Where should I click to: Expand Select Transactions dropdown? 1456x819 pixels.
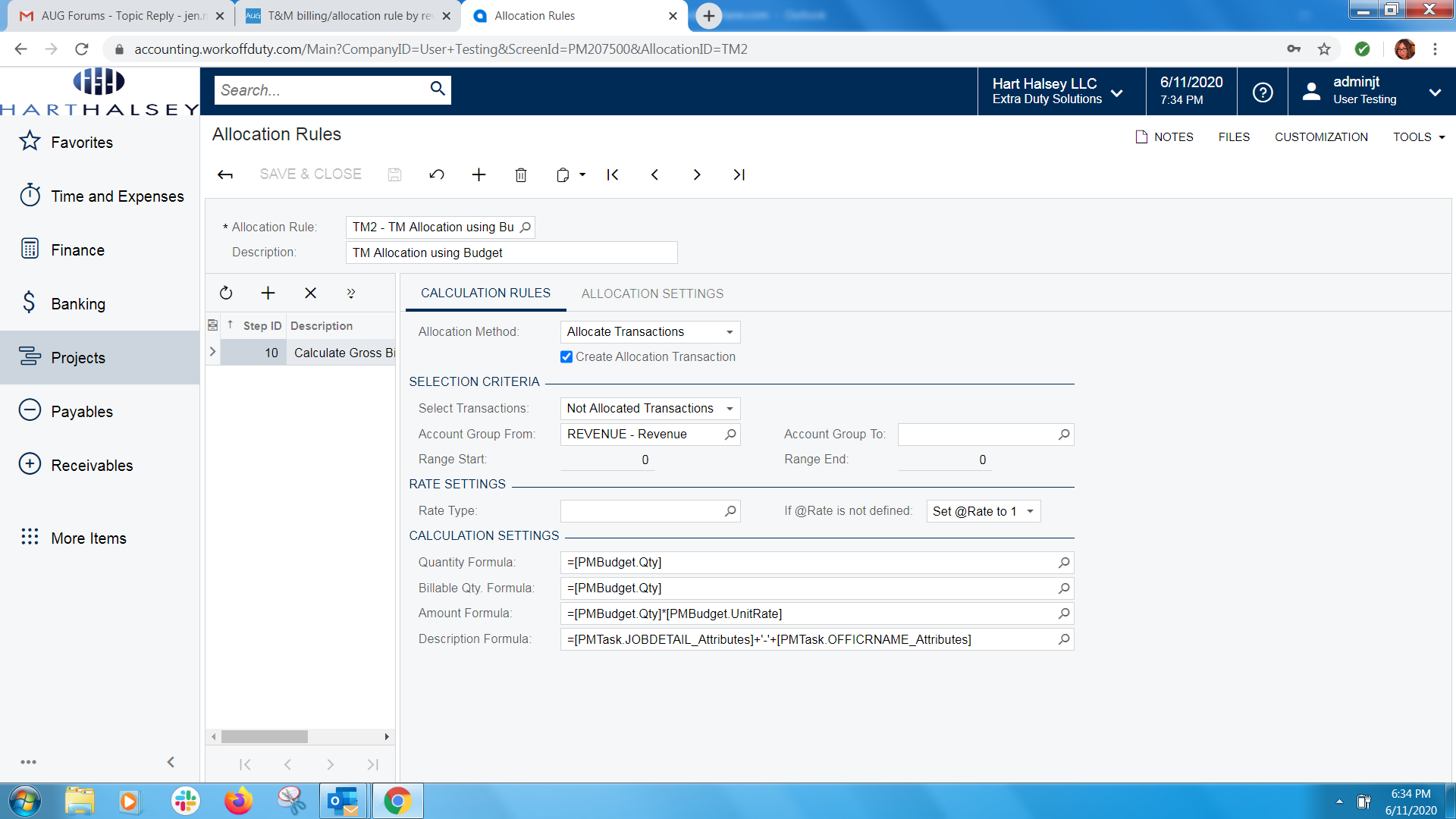point(729,409)
